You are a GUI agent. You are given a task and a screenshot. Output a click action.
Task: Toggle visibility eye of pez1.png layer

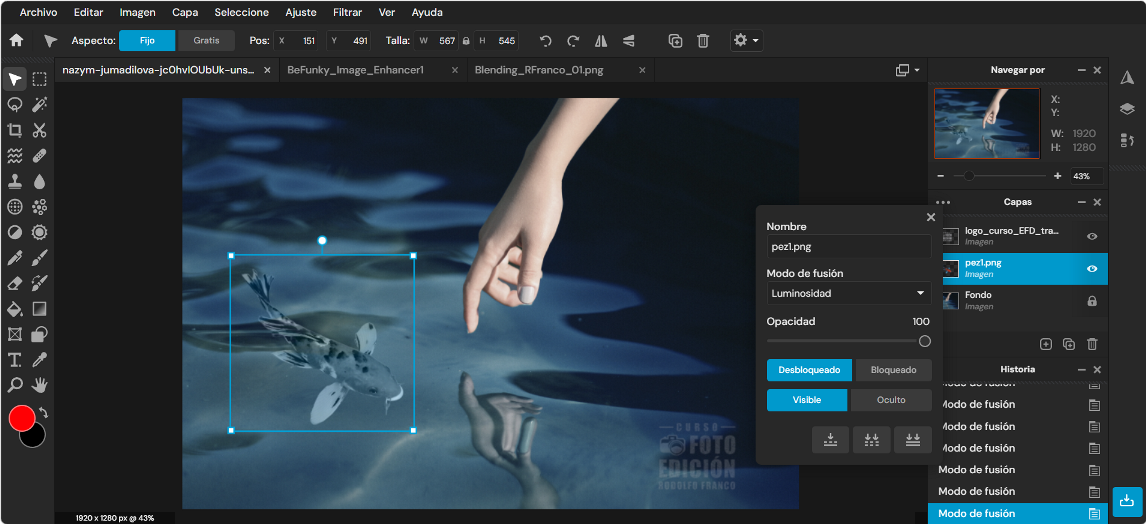1092,269
